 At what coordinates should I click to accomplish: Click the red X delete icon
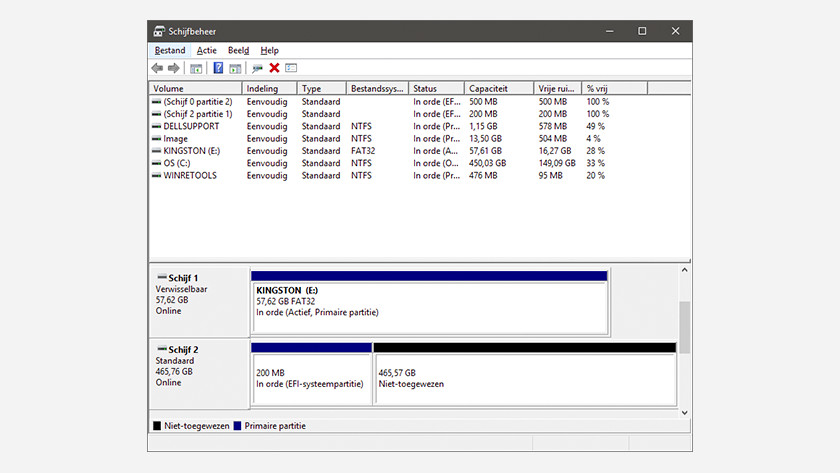(274, 67)
